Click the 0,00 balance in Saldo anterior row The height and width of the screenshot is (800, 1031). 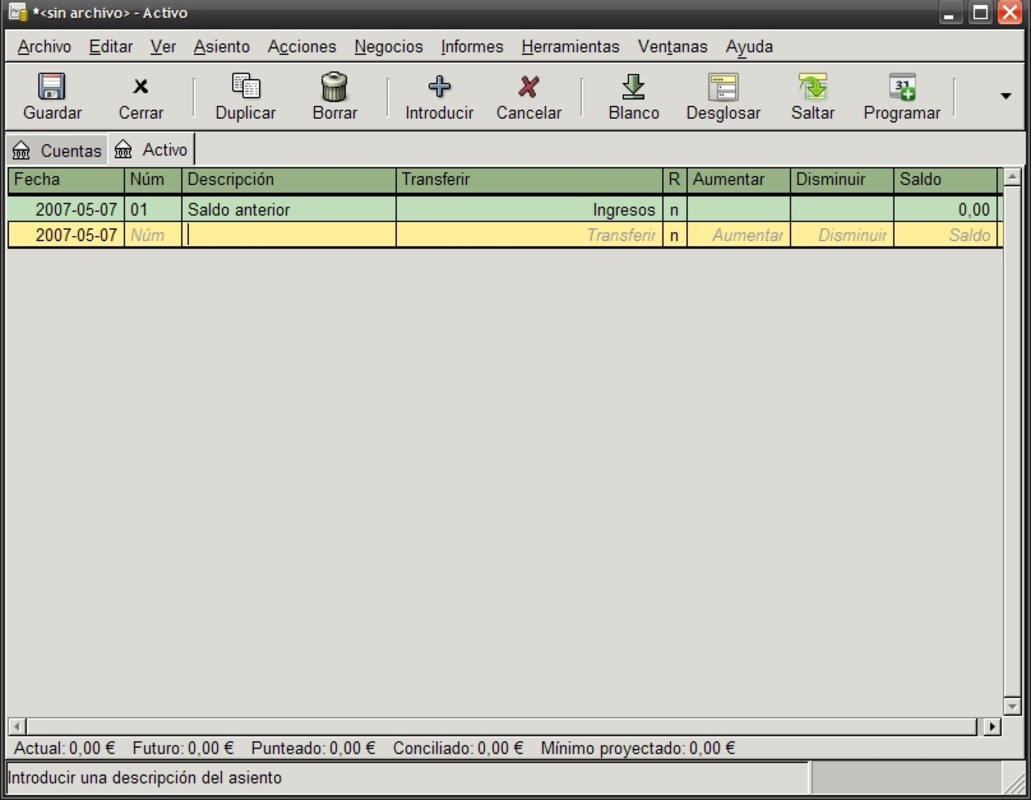pos(946,210)
